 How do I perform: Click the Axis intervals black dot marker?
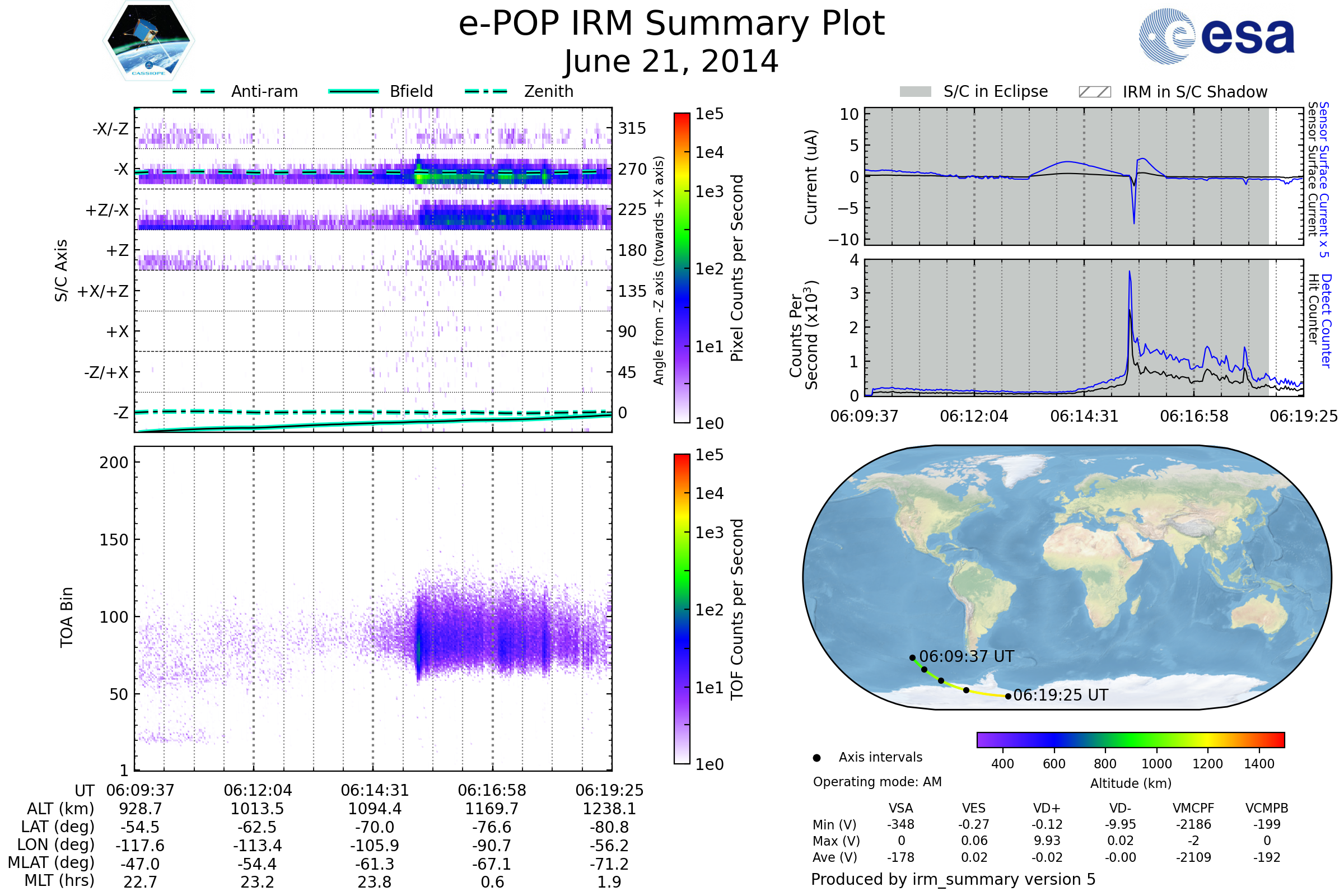pyautogui.click(x=816, y=758)
